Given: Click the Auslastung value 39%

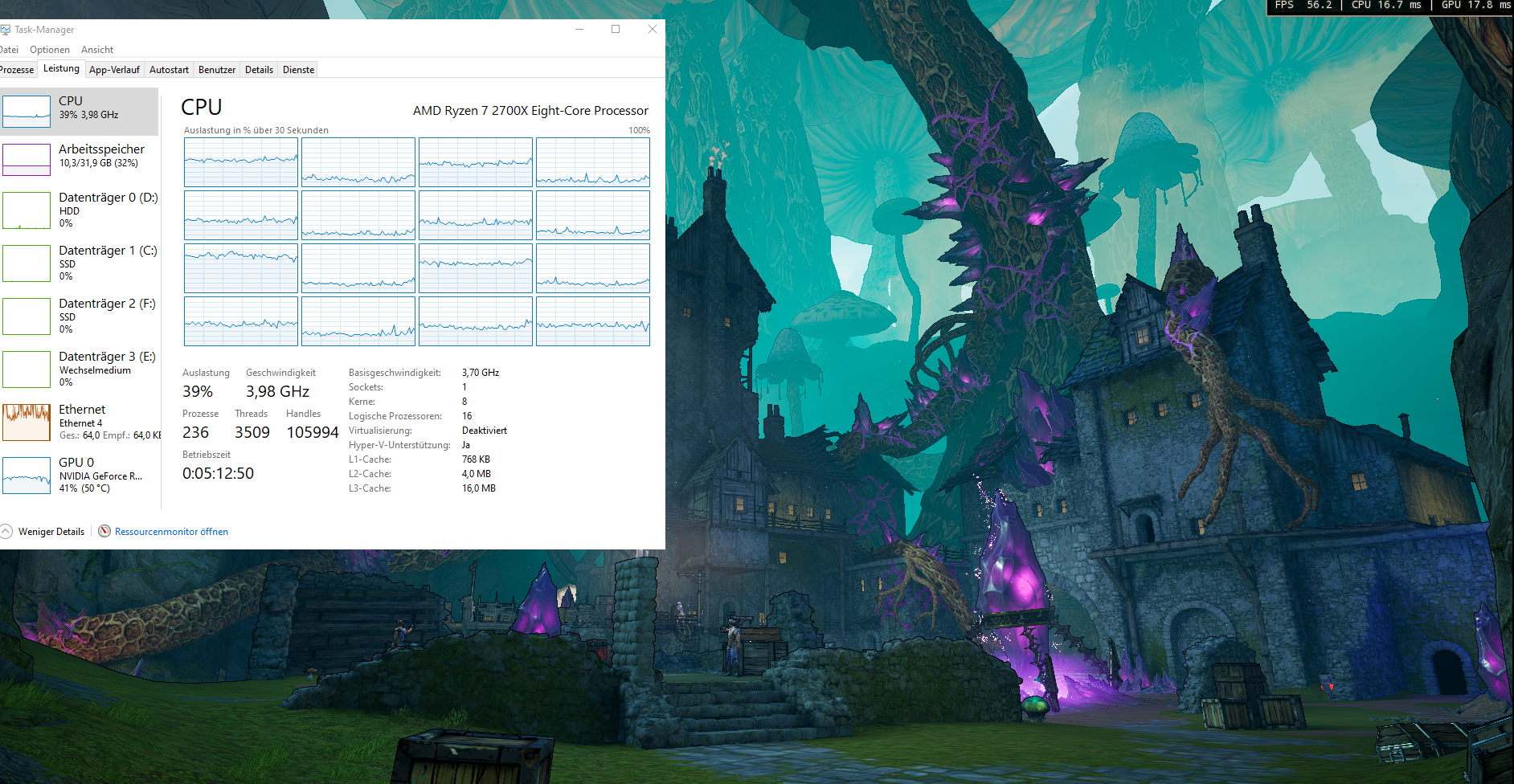Looking at the screenshot, I should pyautogui.click(x=198, y=391).
